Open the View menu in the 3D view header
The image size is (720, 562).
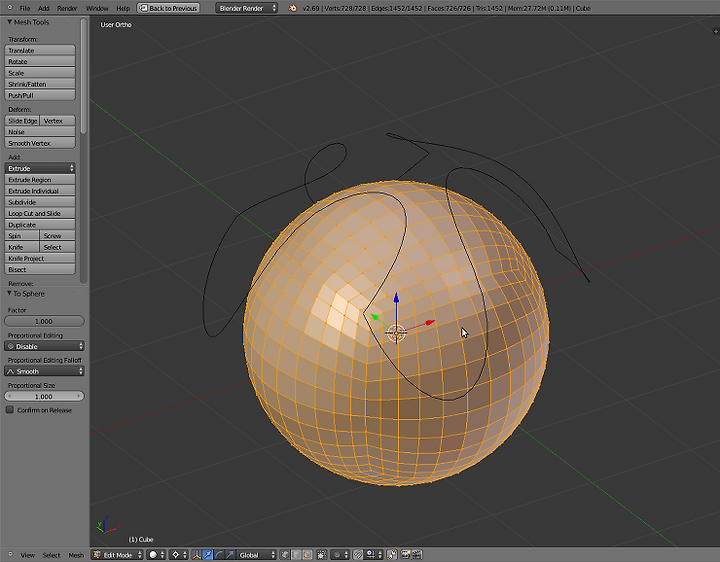coord(28,555)
